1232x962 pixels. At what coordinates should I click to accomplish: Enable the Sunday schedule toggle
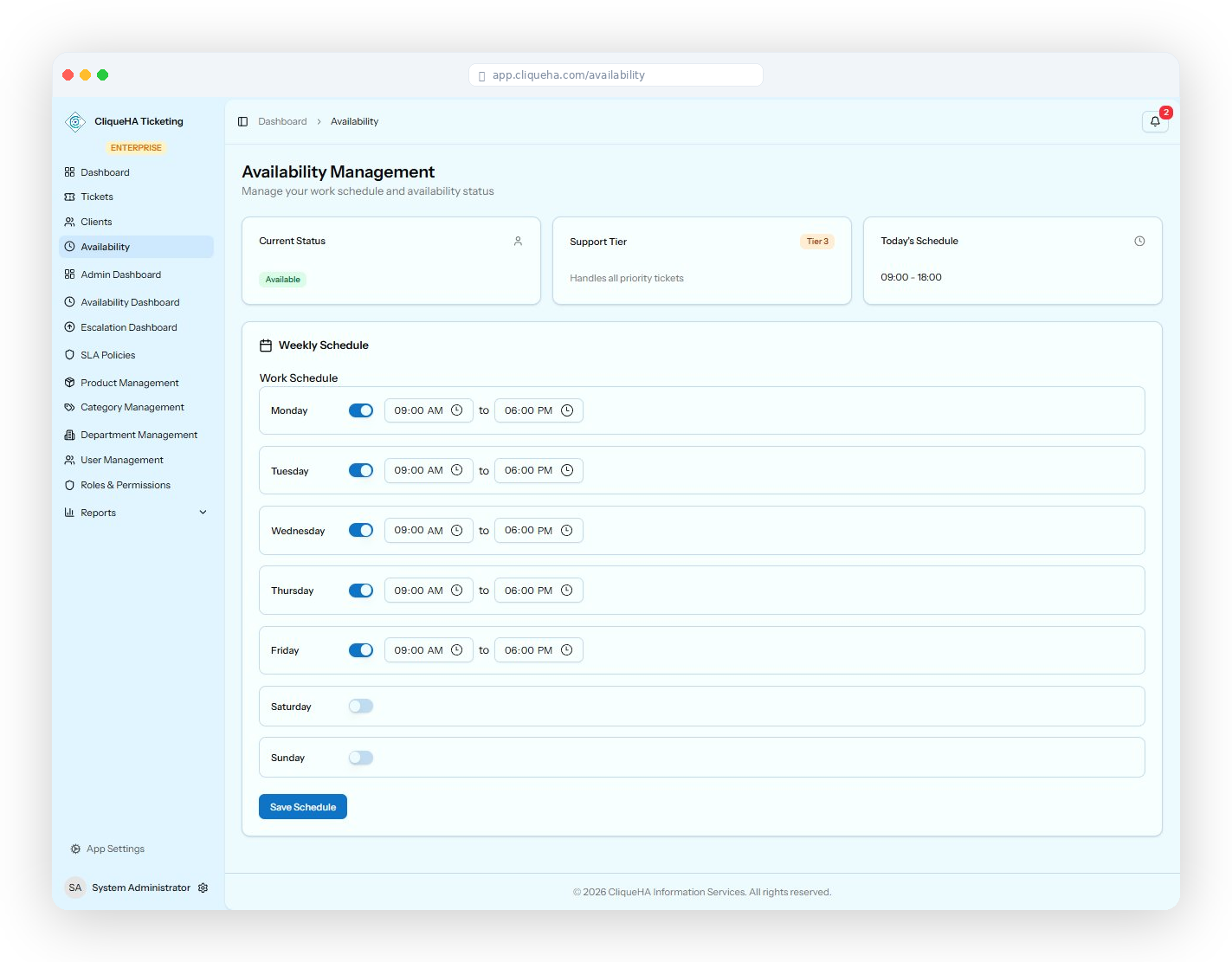[361, 758]
